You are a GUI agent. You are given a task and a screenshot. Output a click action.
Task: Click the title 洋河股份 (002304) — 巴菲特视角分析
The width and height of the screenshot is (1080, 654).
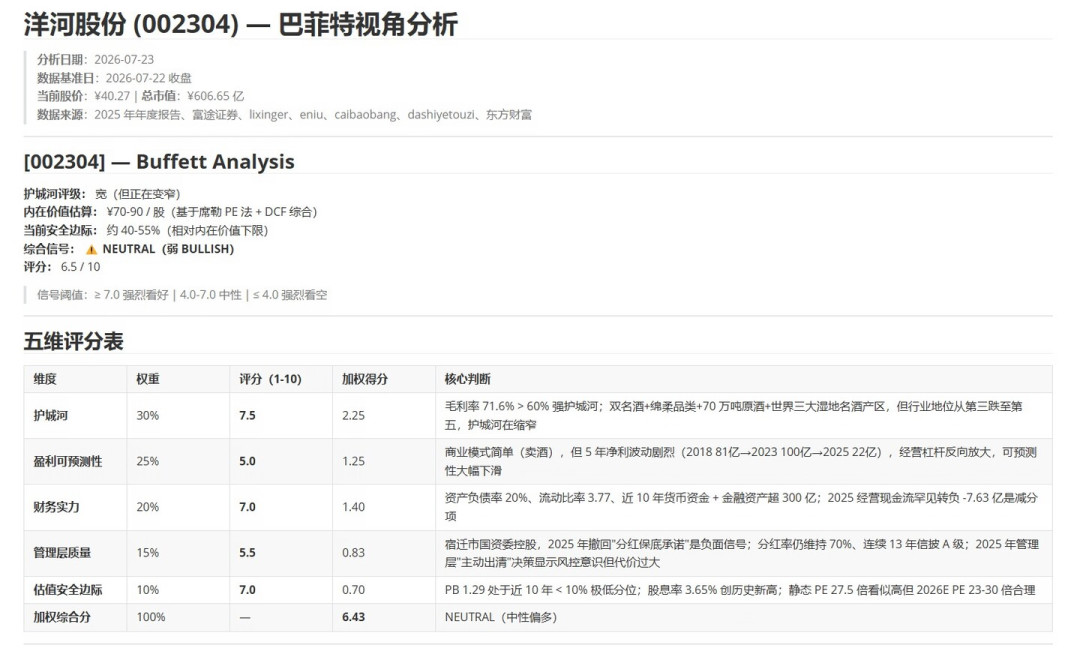(240, 25)
